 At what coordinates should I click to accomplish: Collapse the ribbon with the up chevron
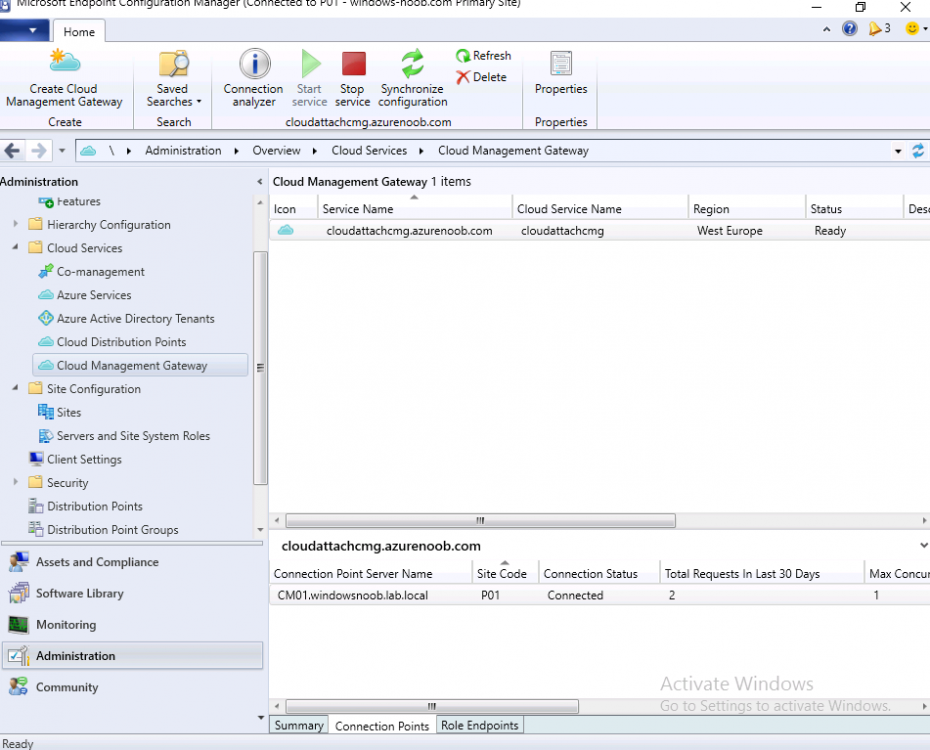pyautogui.click(x=826, y=29)
